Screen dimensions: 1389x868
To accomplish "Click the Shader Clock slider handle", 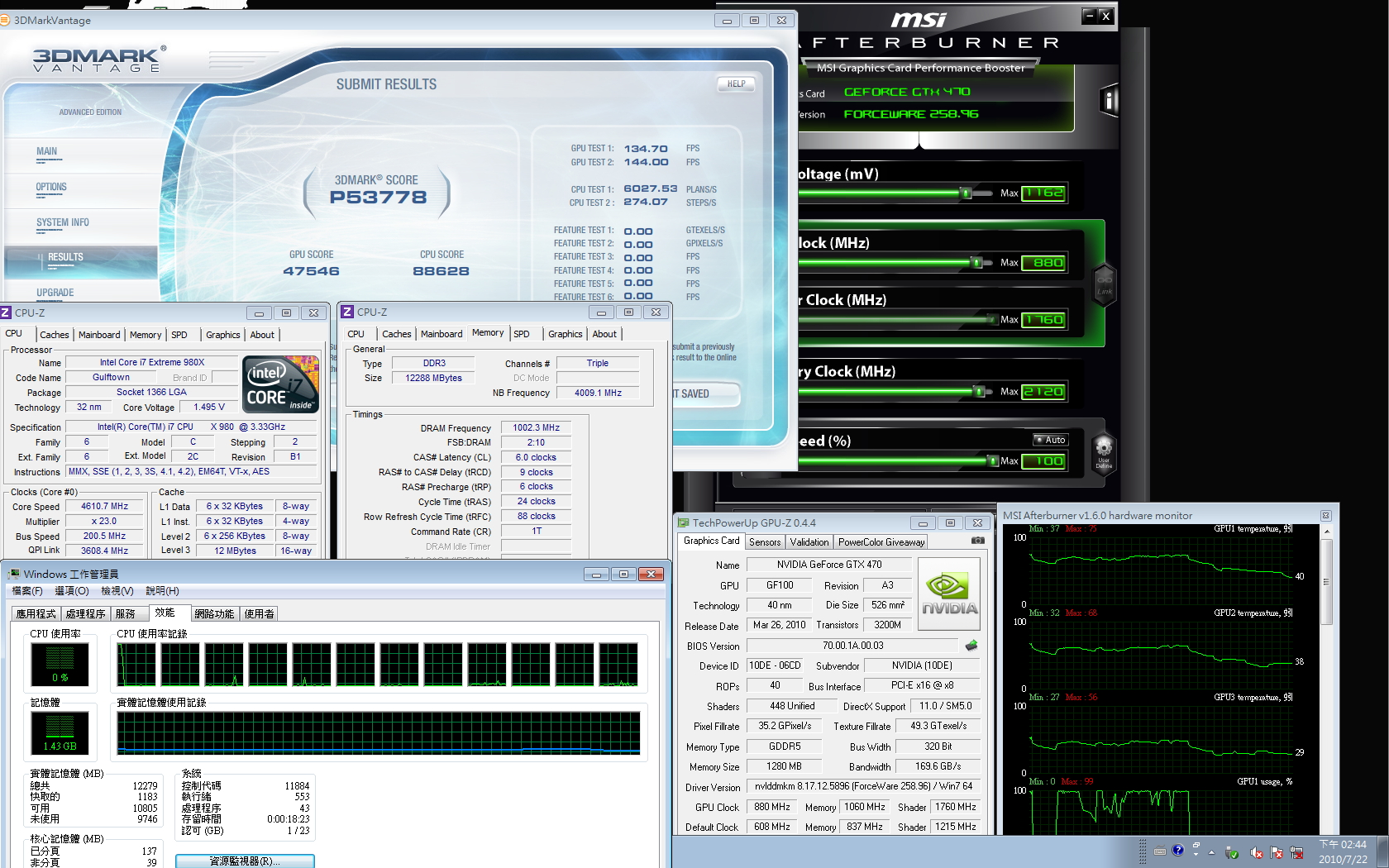I will pos(993,319).
